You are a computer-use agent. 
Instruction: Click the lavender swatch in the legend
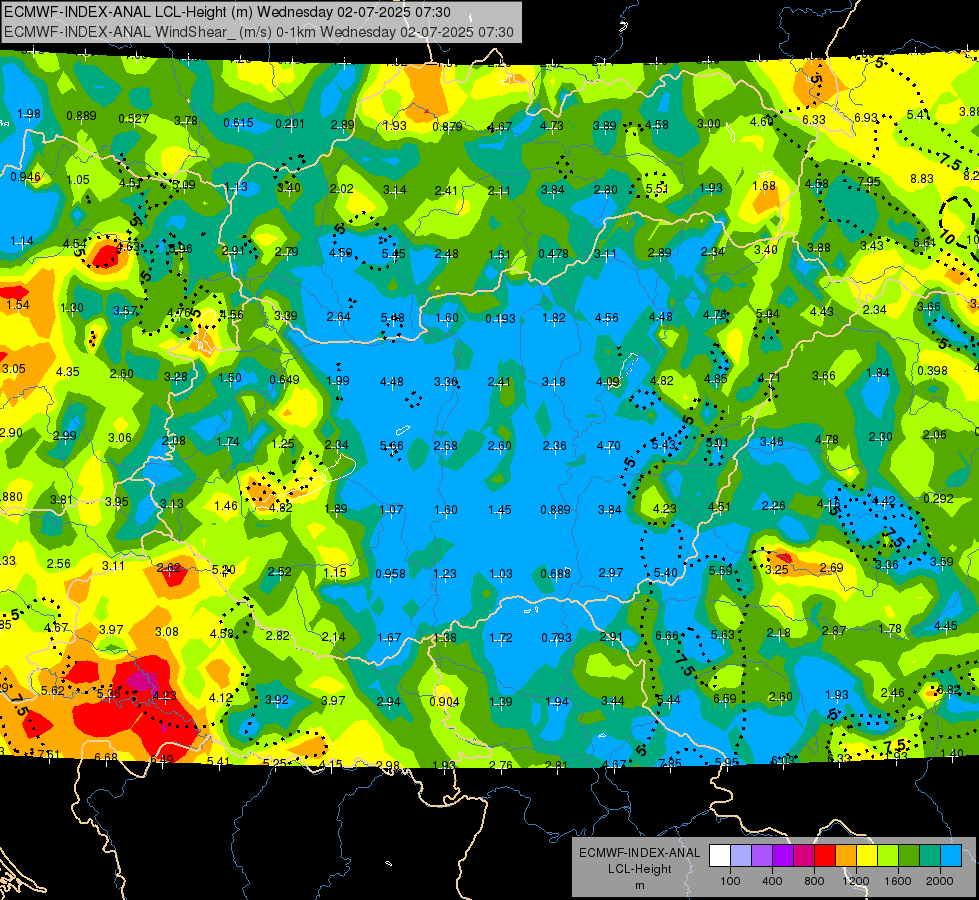740,856
